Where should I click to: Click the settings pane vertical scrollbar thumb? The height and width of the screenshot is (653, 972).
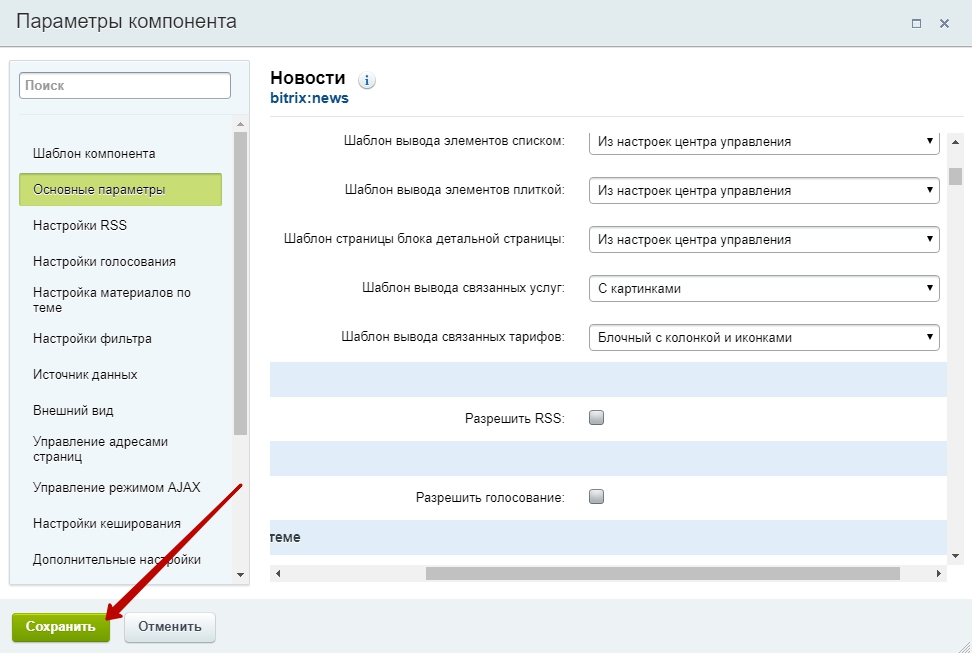click(x=955, y=176)
